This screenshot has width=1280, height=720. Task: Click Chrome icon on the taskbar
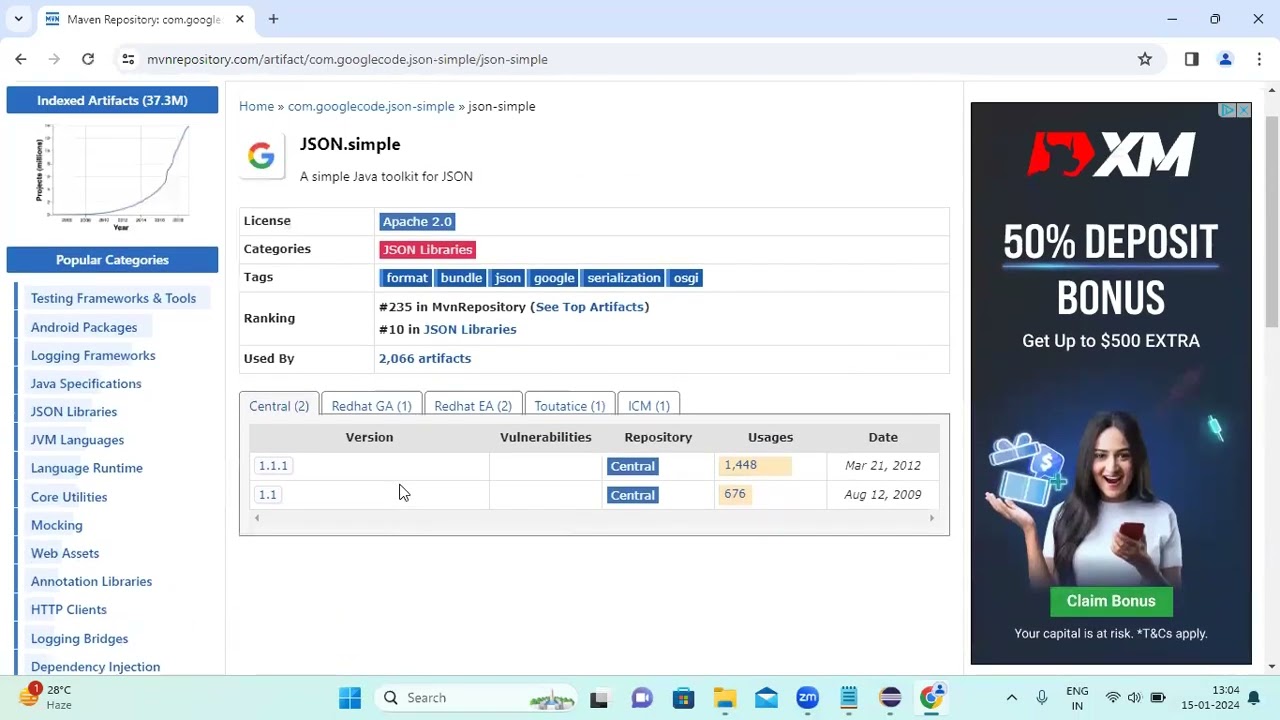(x=932, y=698)
